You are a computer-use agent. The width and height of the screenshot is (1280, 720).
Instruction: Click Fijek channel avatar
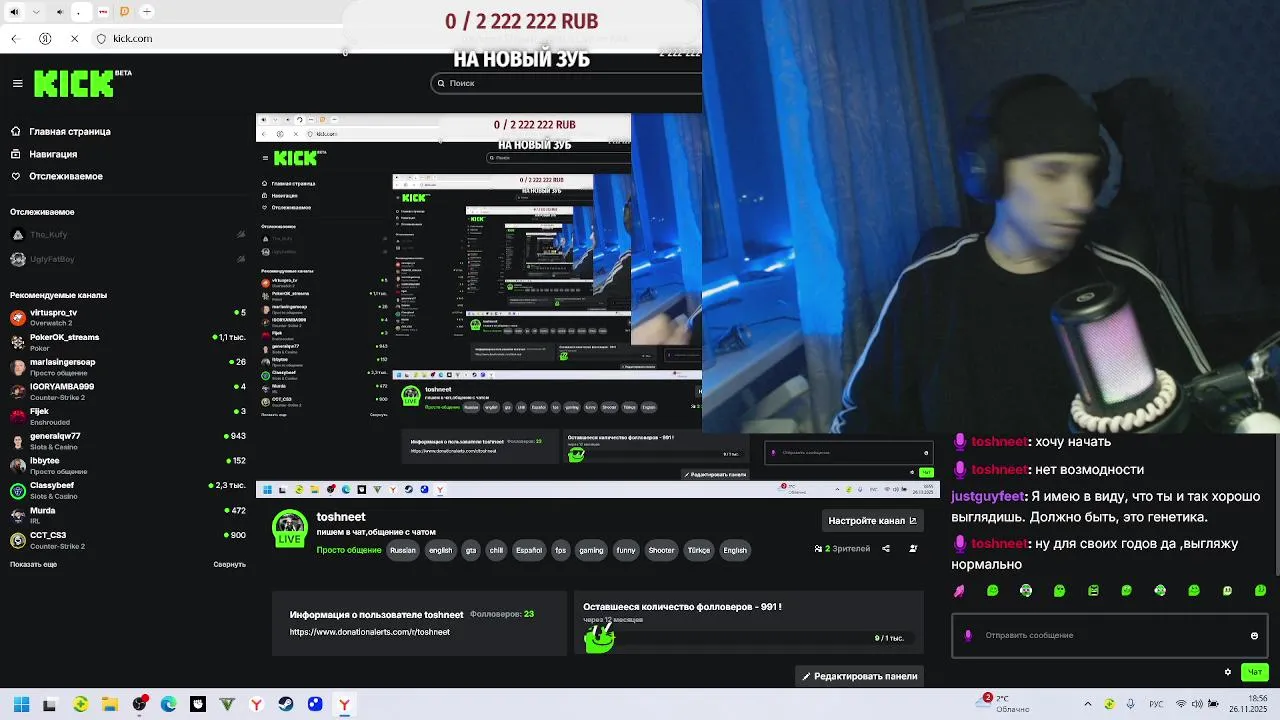click(x=18, y=415)
